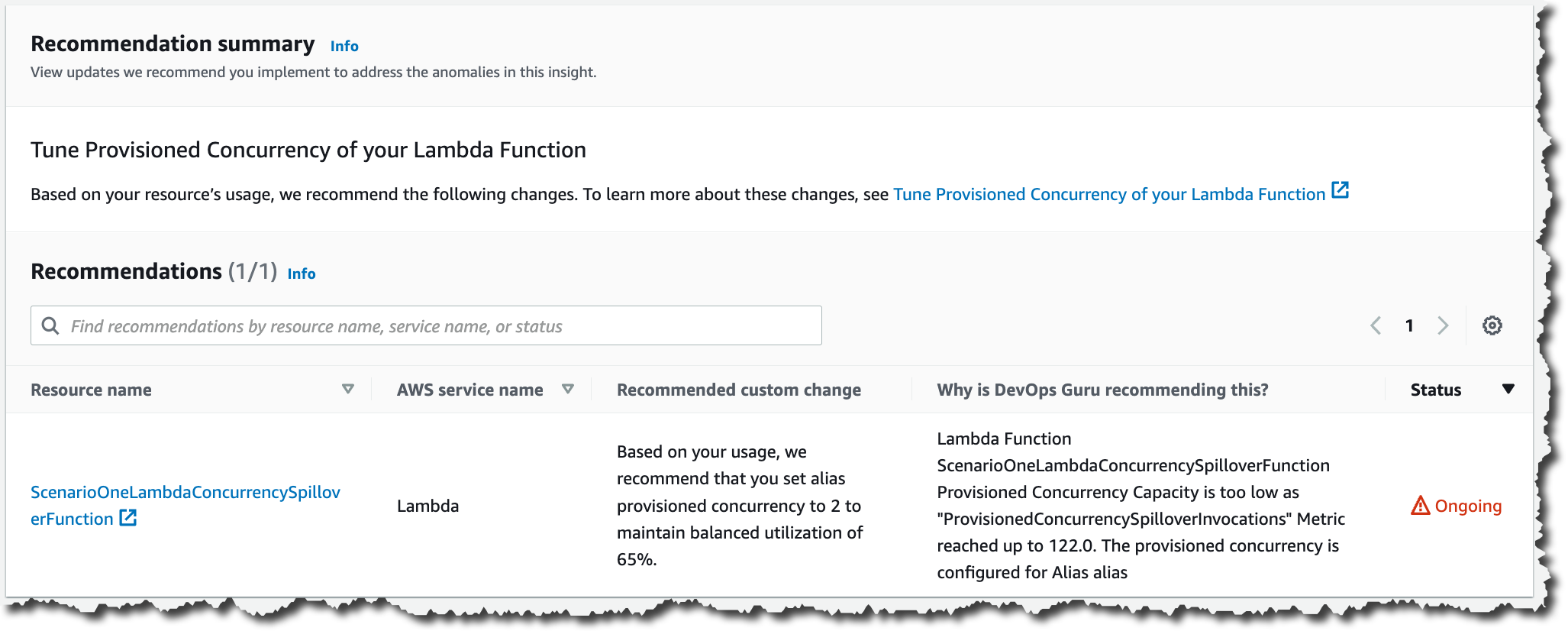Click the AWS service name header
This screenshot has height=631, width=1568.
(x=469, y=390)
